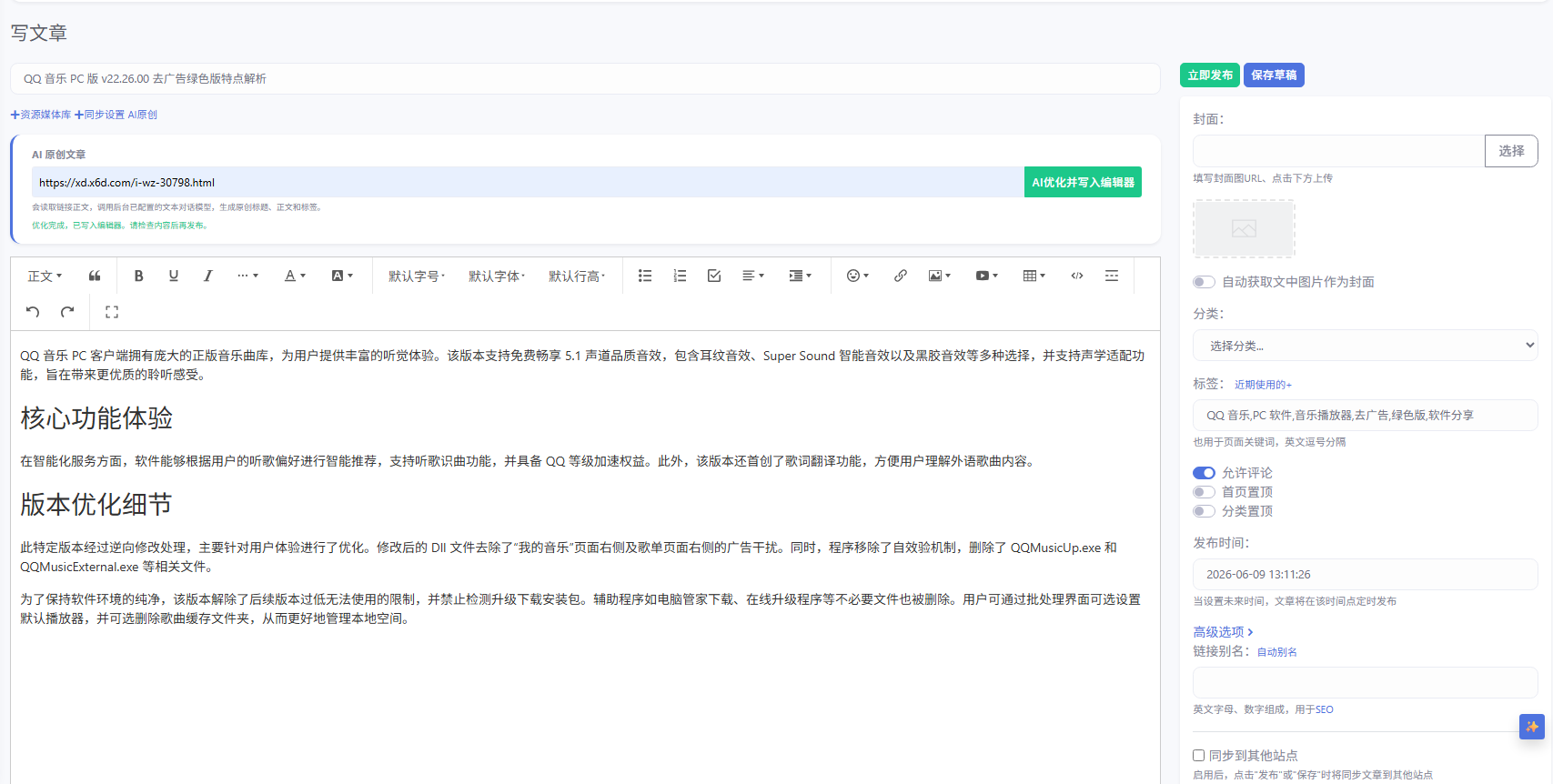Click the publish time field
Screen dimensions: 1553x784
click(1365, 574)
